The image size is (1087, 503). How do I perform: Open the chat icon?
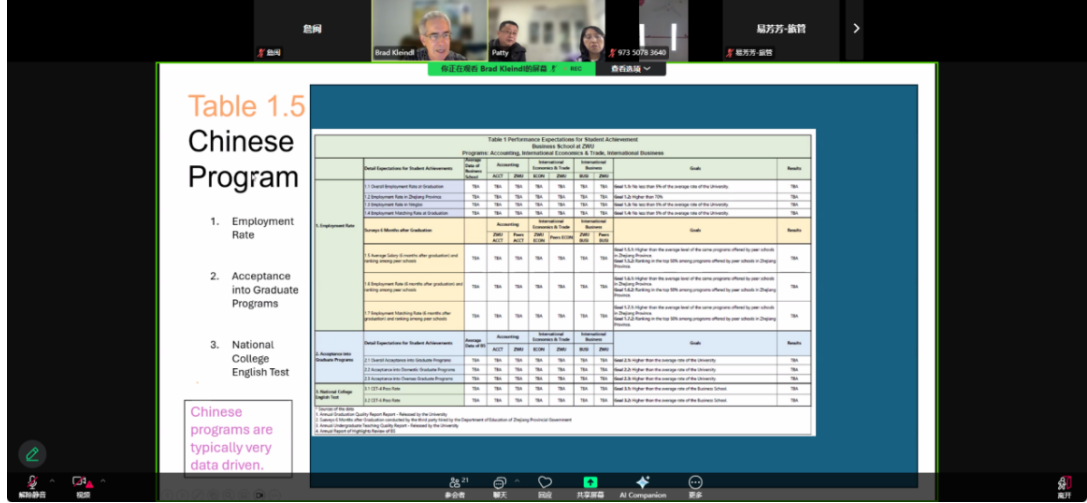coord(500,482)
